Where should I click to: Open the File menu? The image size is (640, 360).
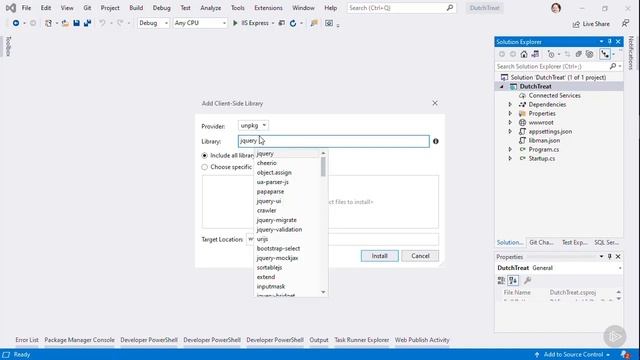tap(26, 8)
